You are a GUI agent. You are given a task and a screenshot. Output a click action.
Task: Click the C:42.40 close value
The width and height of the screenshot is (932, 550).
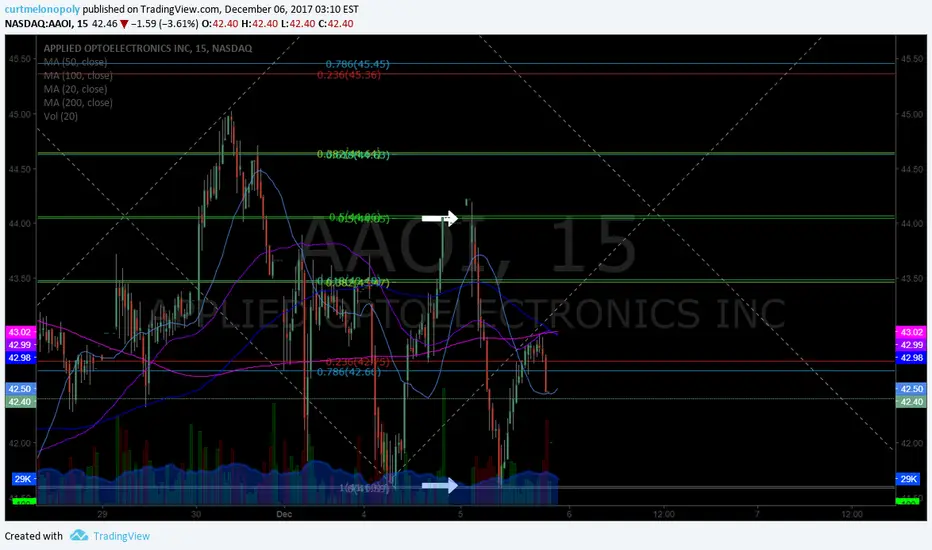(x=336, y=24)
